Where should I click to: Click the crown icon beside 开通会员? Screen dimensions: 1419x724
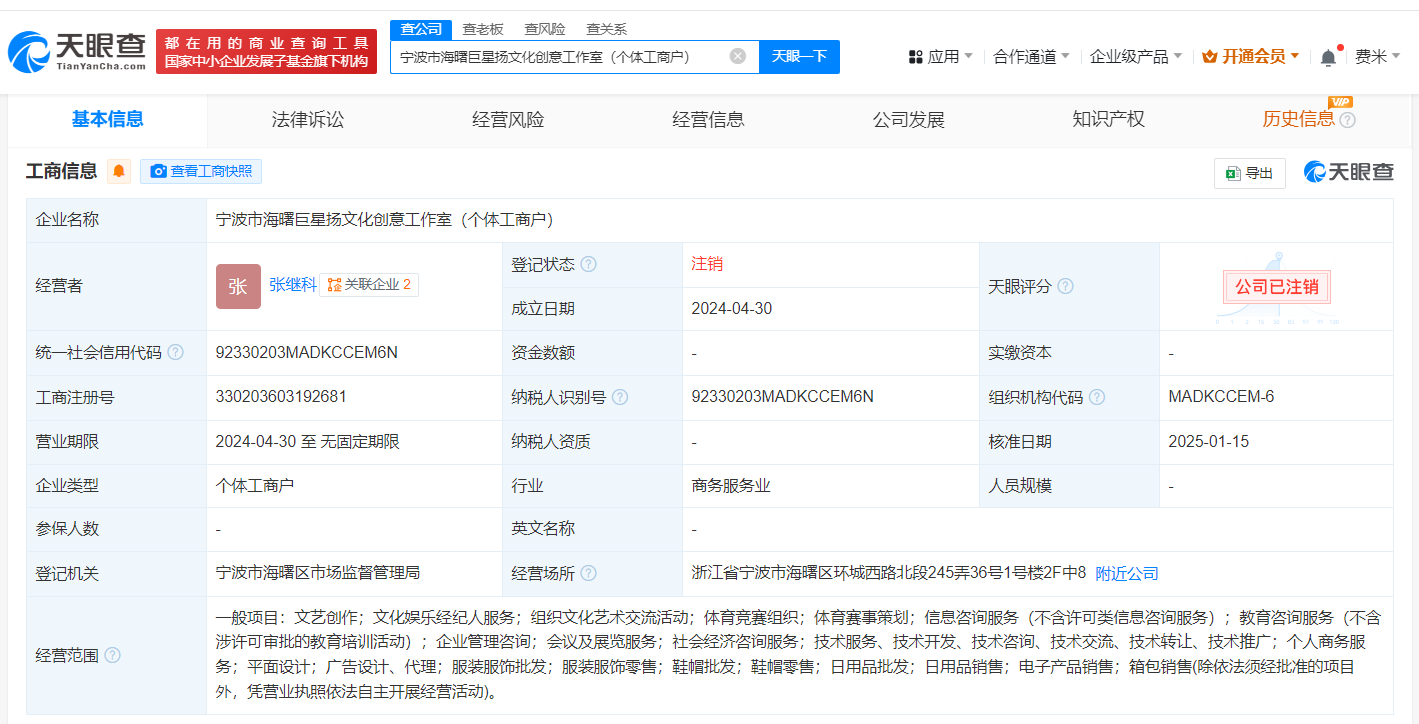[1209, 56]
